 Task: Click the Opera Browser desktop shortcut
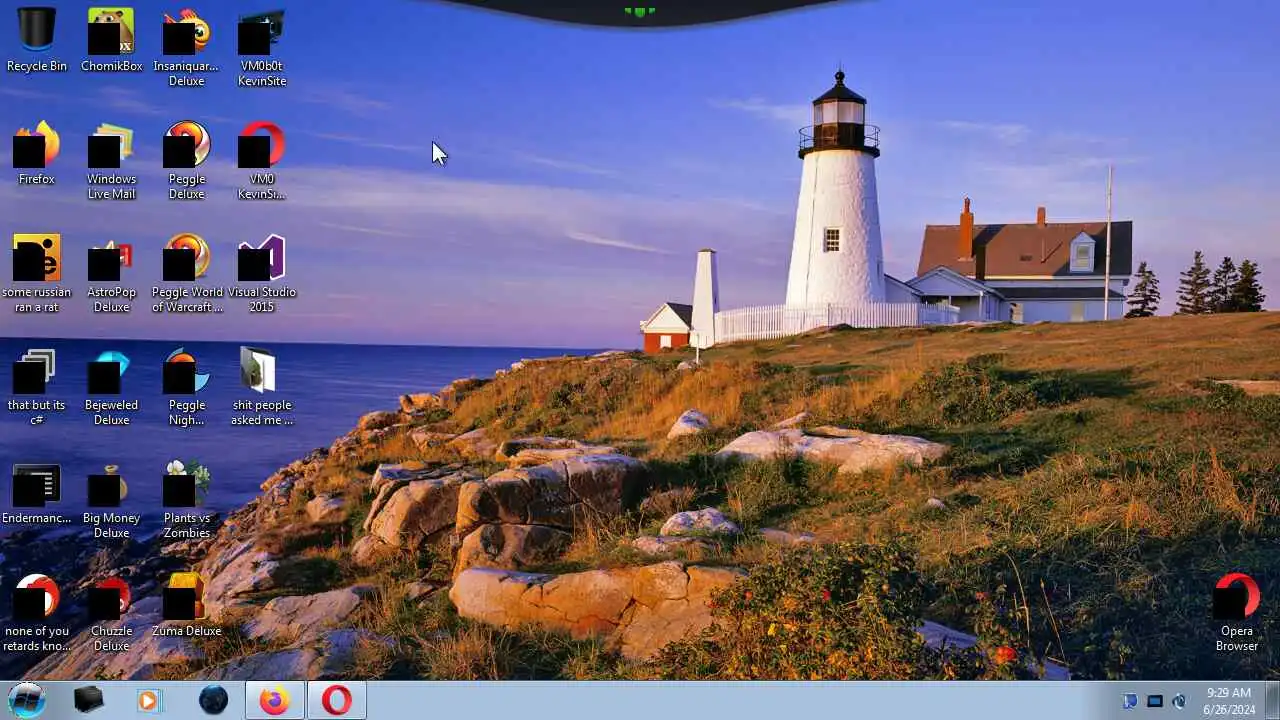1237,612
